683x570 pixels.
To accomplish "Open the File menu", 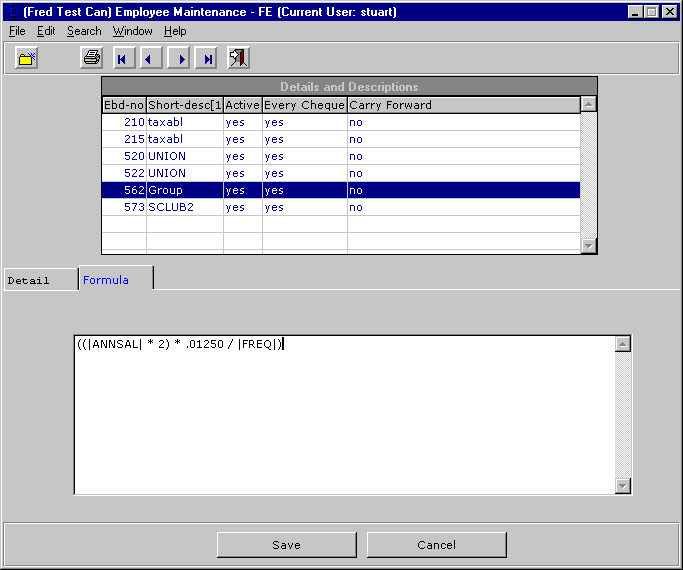I will (x=17, y=31).
